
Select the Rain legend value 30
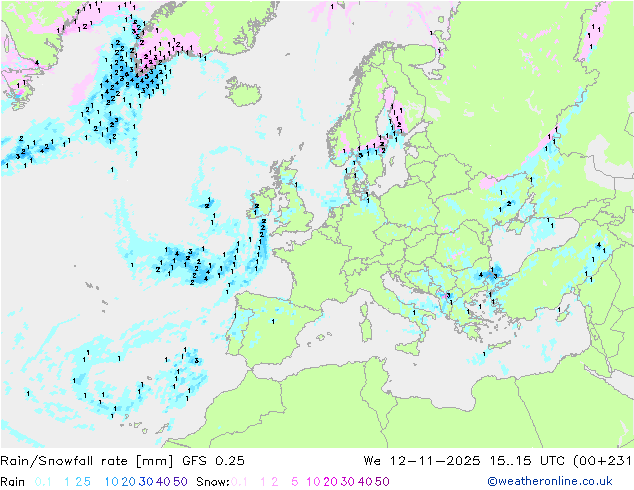coord(146,482)
